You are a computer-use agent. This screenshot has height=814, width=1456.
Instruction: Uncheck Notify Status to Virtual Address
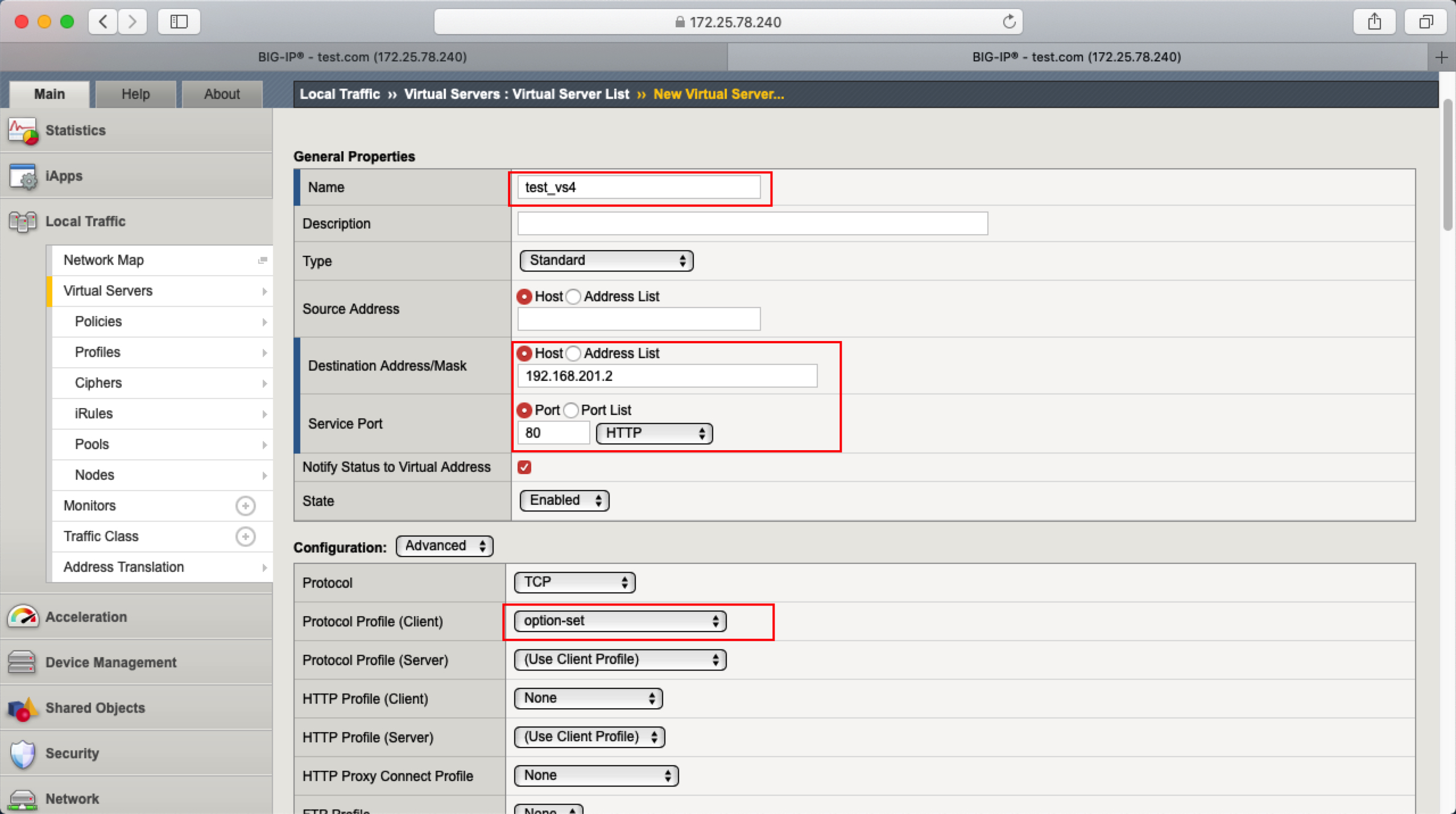[524, 467]
